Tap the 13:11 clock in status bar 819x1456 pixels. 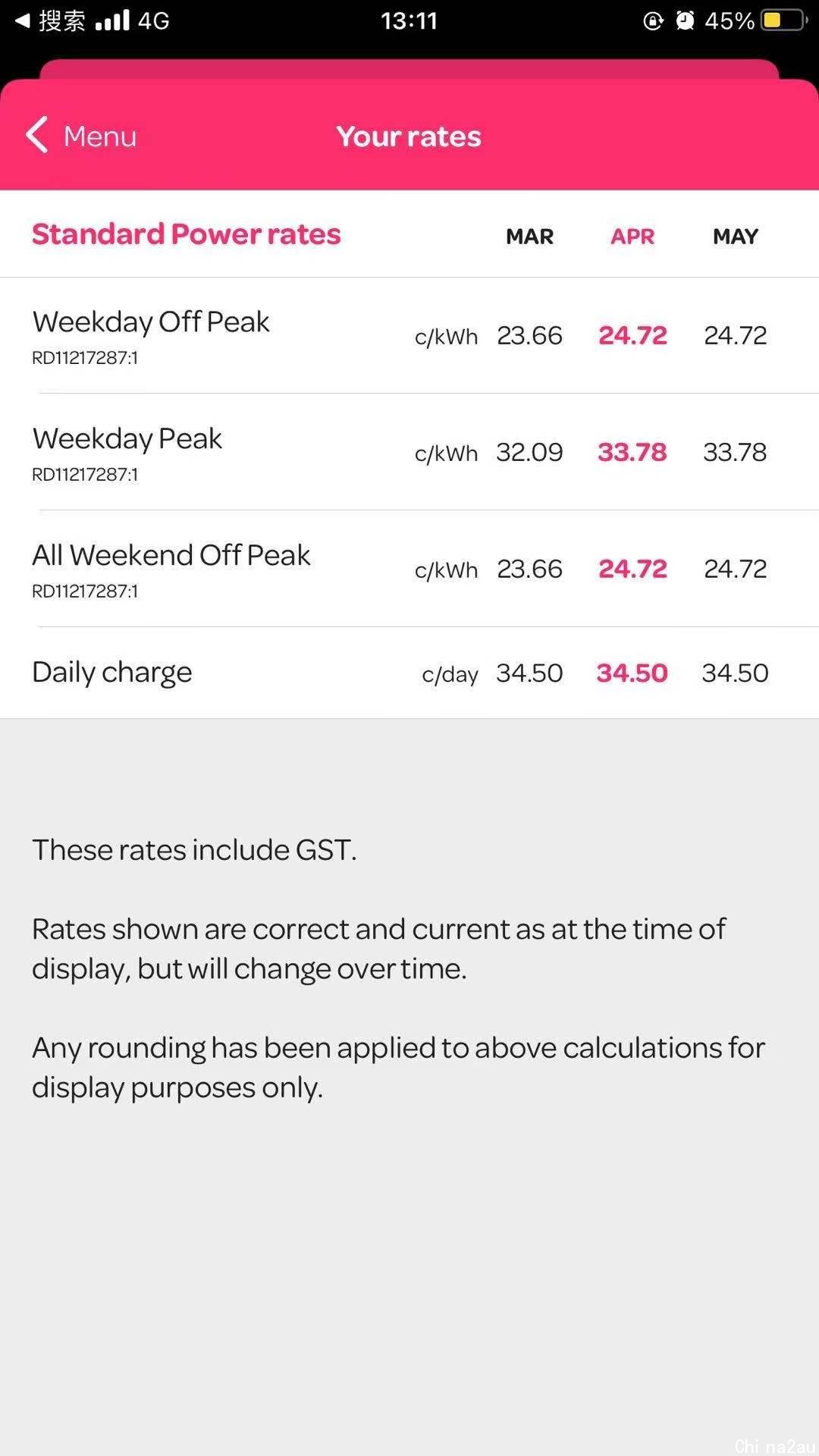409,20
